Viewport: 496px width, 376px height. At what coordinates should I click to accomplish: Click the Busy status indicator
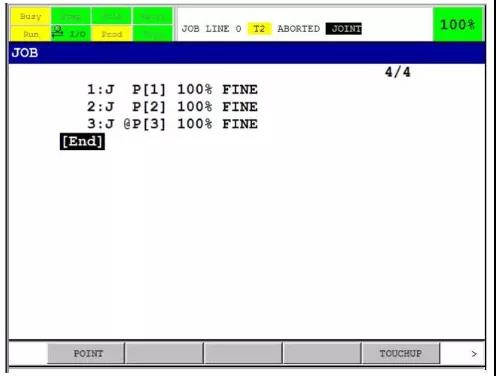click(x=30, y=16)
